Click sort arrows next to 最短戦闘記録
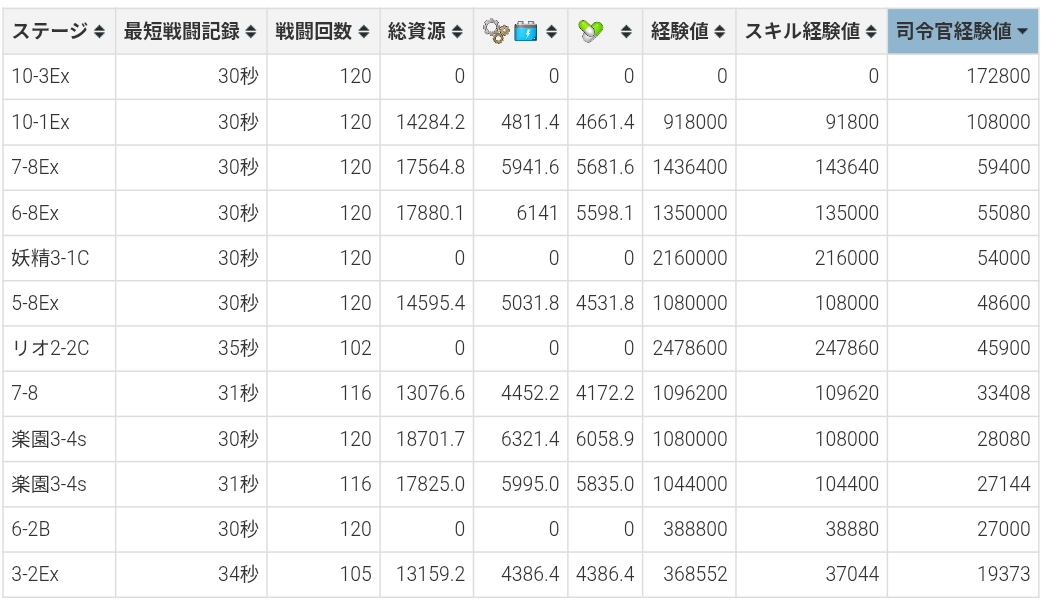This screenshot has height=604, width=1046. 250,32
